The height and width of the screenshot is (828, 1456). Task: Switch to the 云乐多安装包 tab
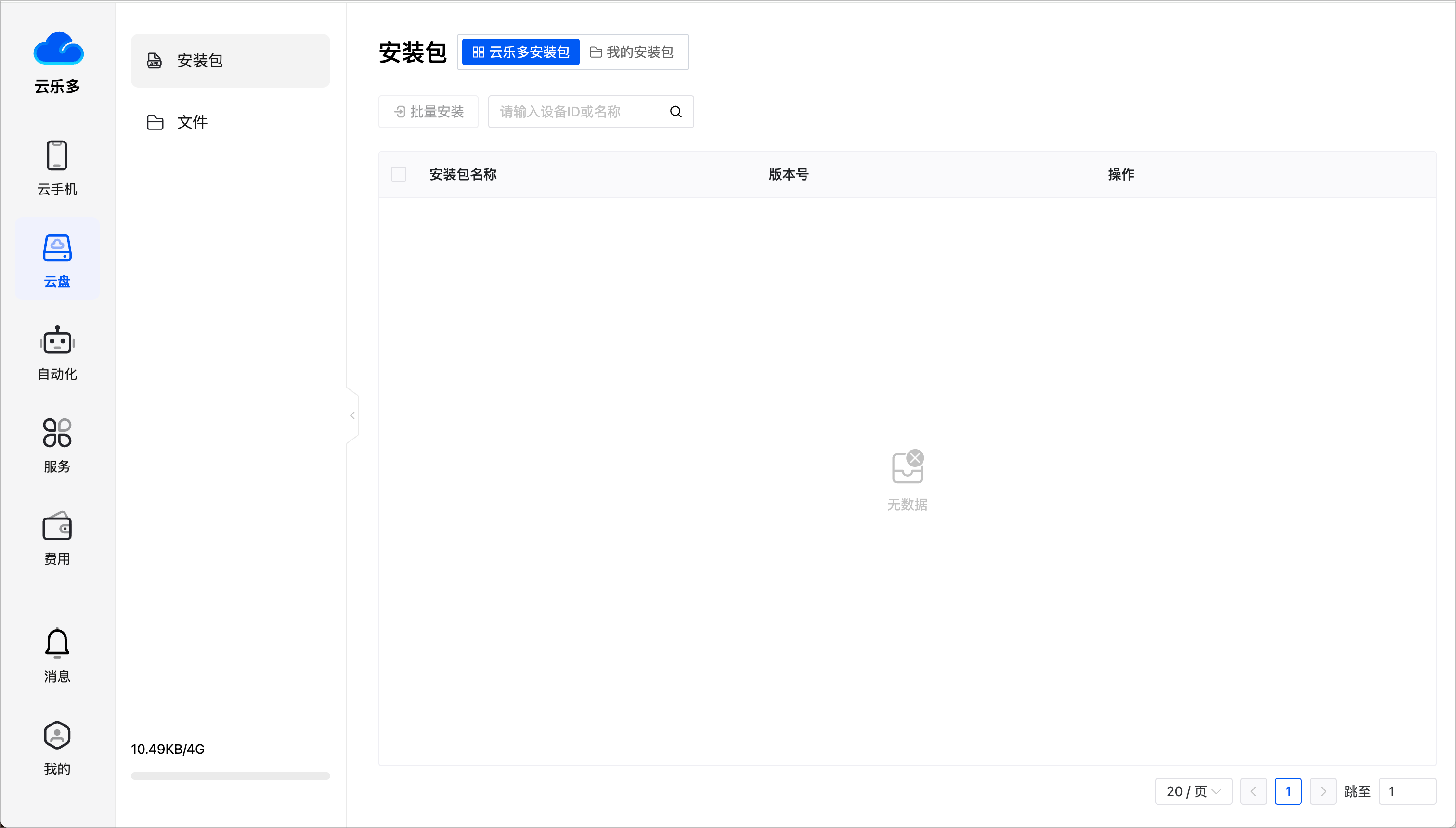click(520, 52)
